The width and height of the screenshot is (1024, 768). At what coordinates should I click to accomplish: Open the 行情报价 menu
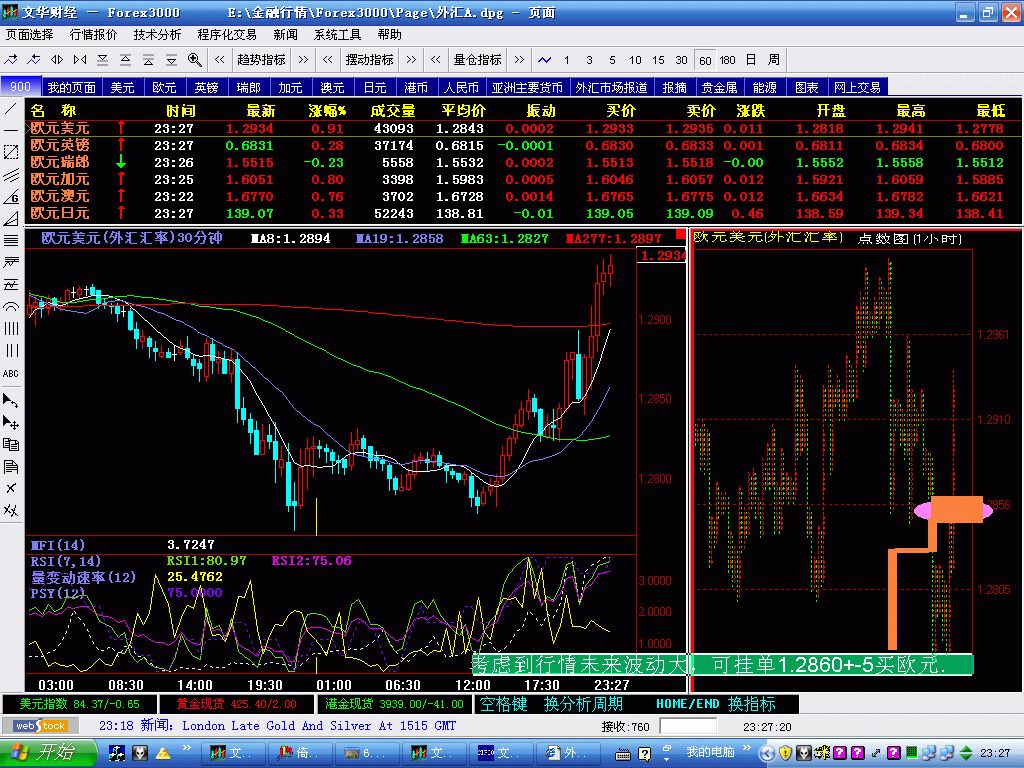(93, 35)
